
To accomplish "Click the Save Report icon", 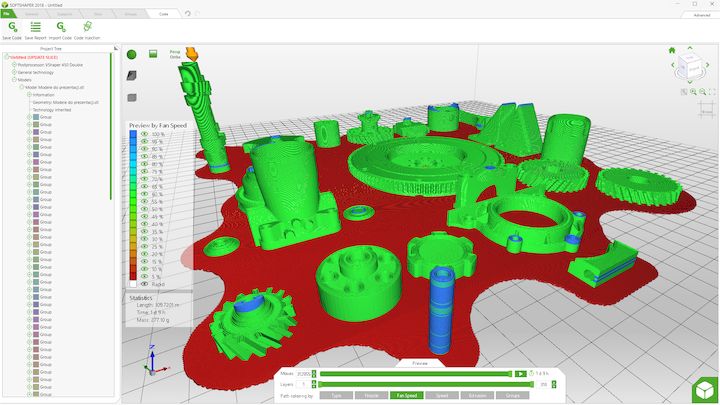I will pyautogui.click(x=35, y=27).
